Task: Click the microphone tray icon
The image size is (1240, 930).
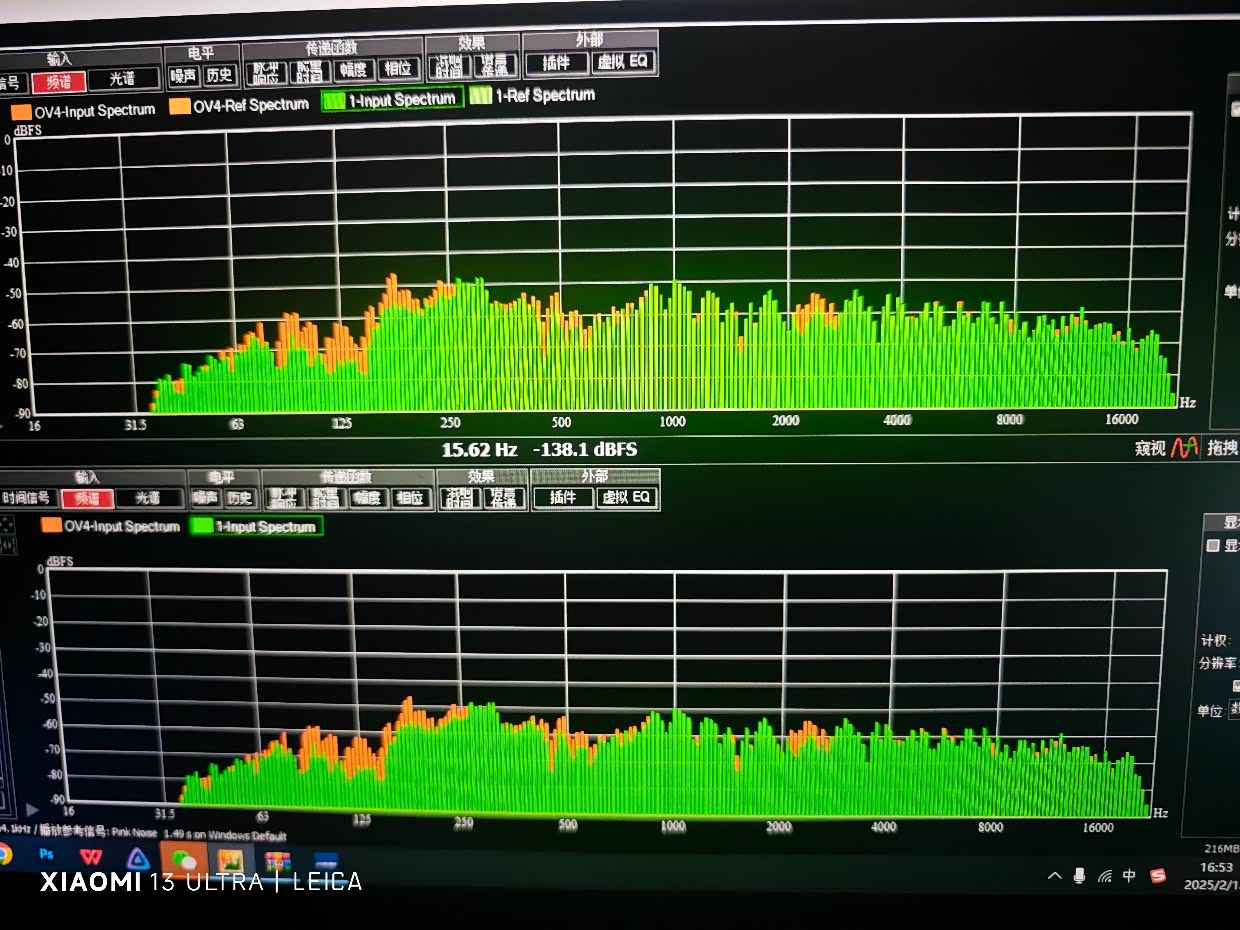Action: (x=1079, y=876)
